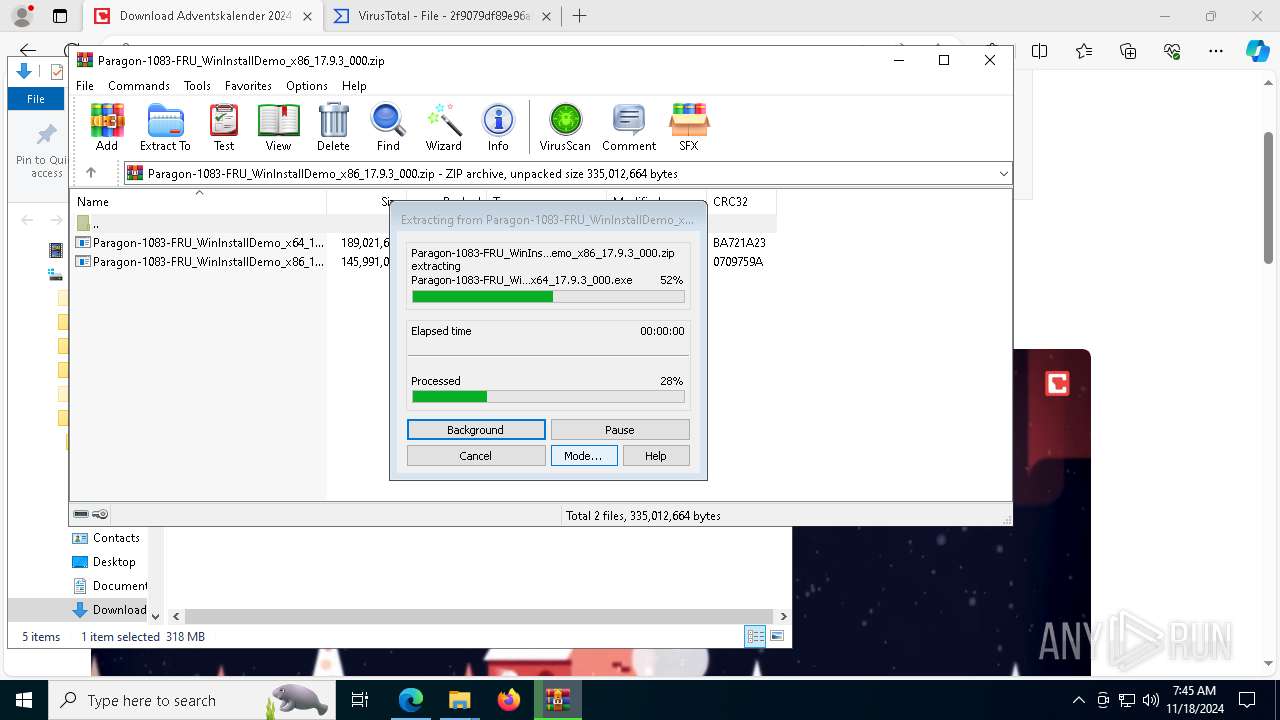
Task: Sort by the CRC32 column header
Action: (740, 201)
